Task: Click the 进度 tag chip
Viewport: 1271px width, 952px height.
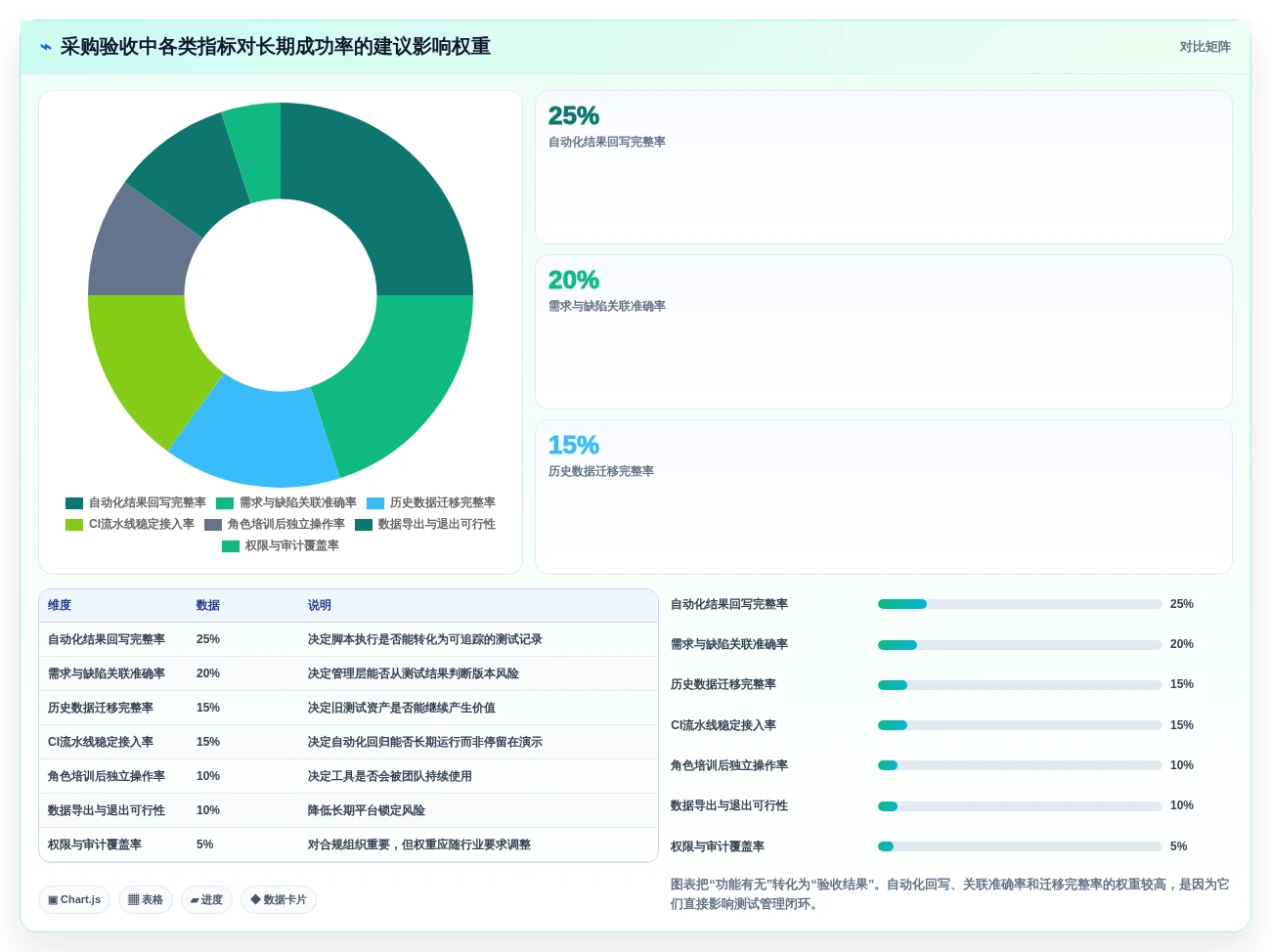Action: click(206, 900)
